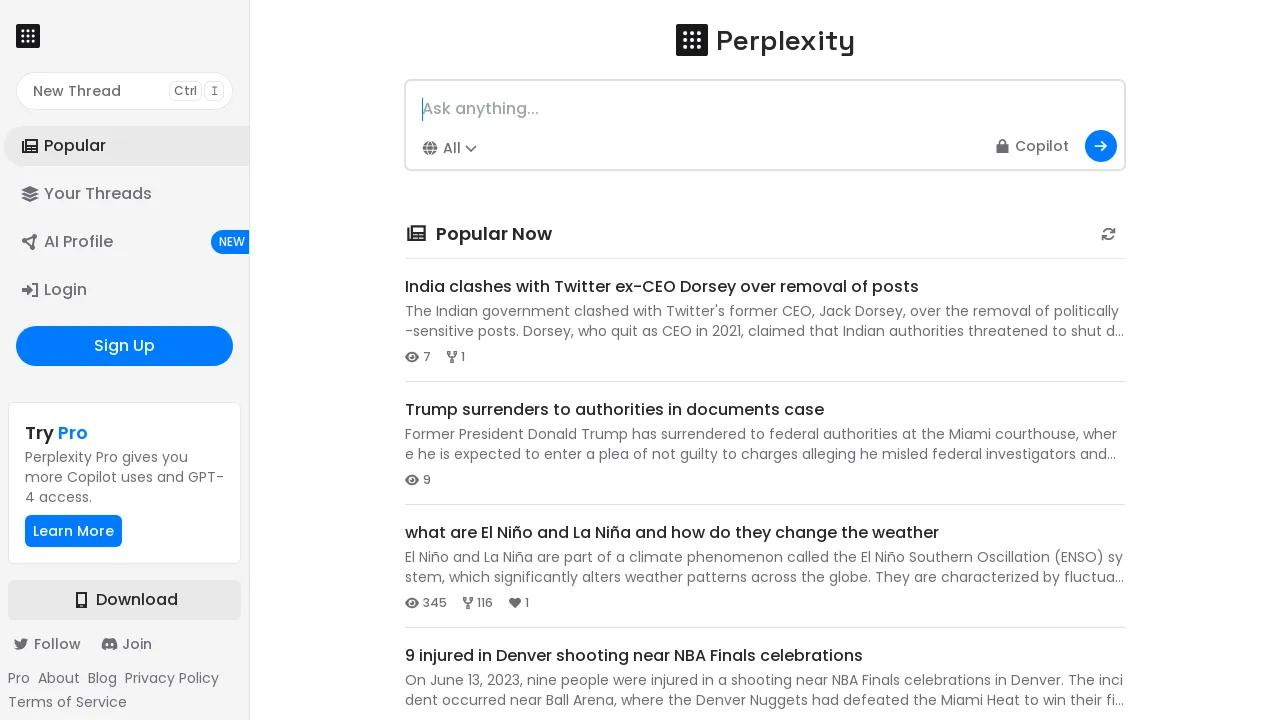Click the fork icon on India Twitter post

coord(452,357)
